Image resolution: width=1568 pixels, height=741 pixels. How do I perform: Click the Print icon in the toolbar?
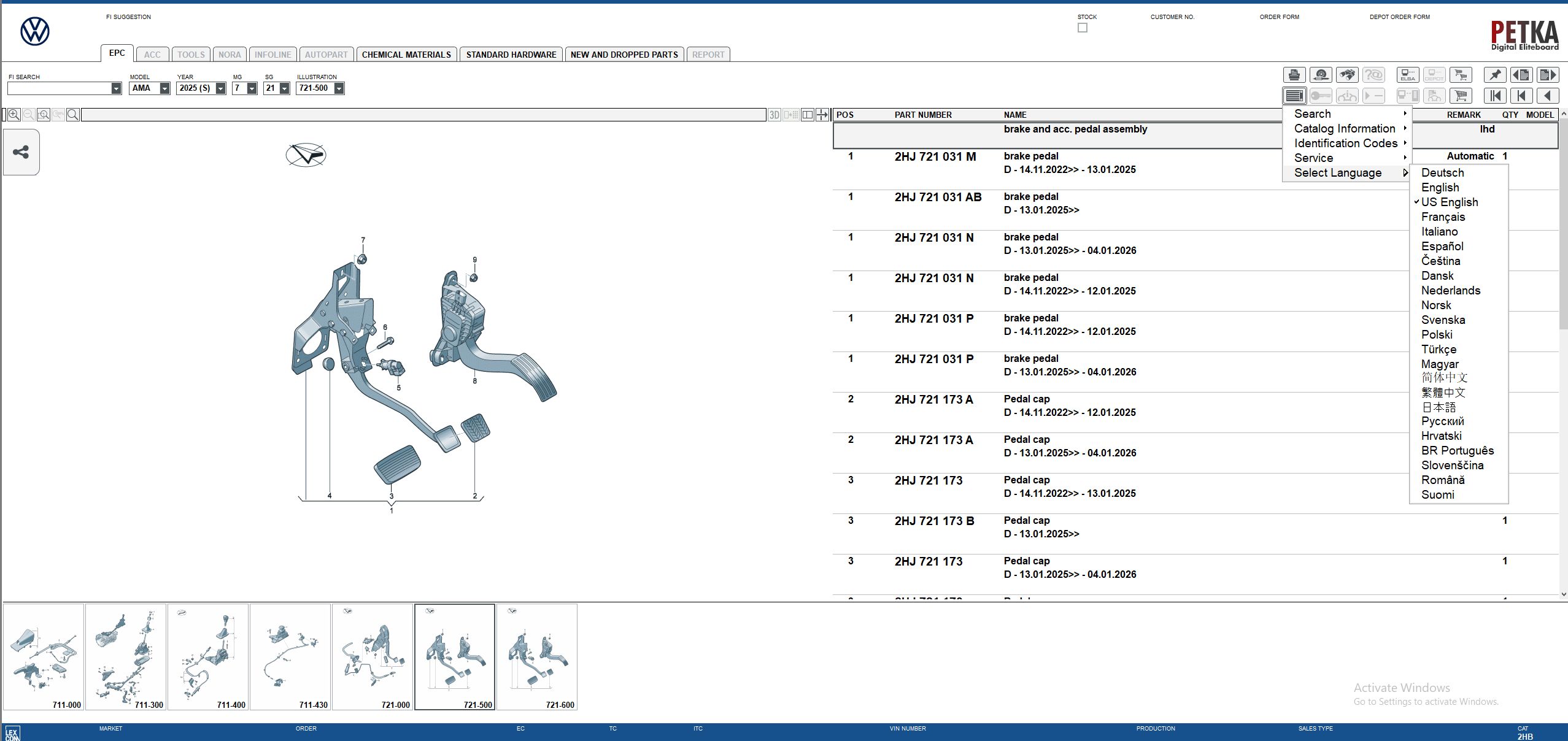(1295, 75)
